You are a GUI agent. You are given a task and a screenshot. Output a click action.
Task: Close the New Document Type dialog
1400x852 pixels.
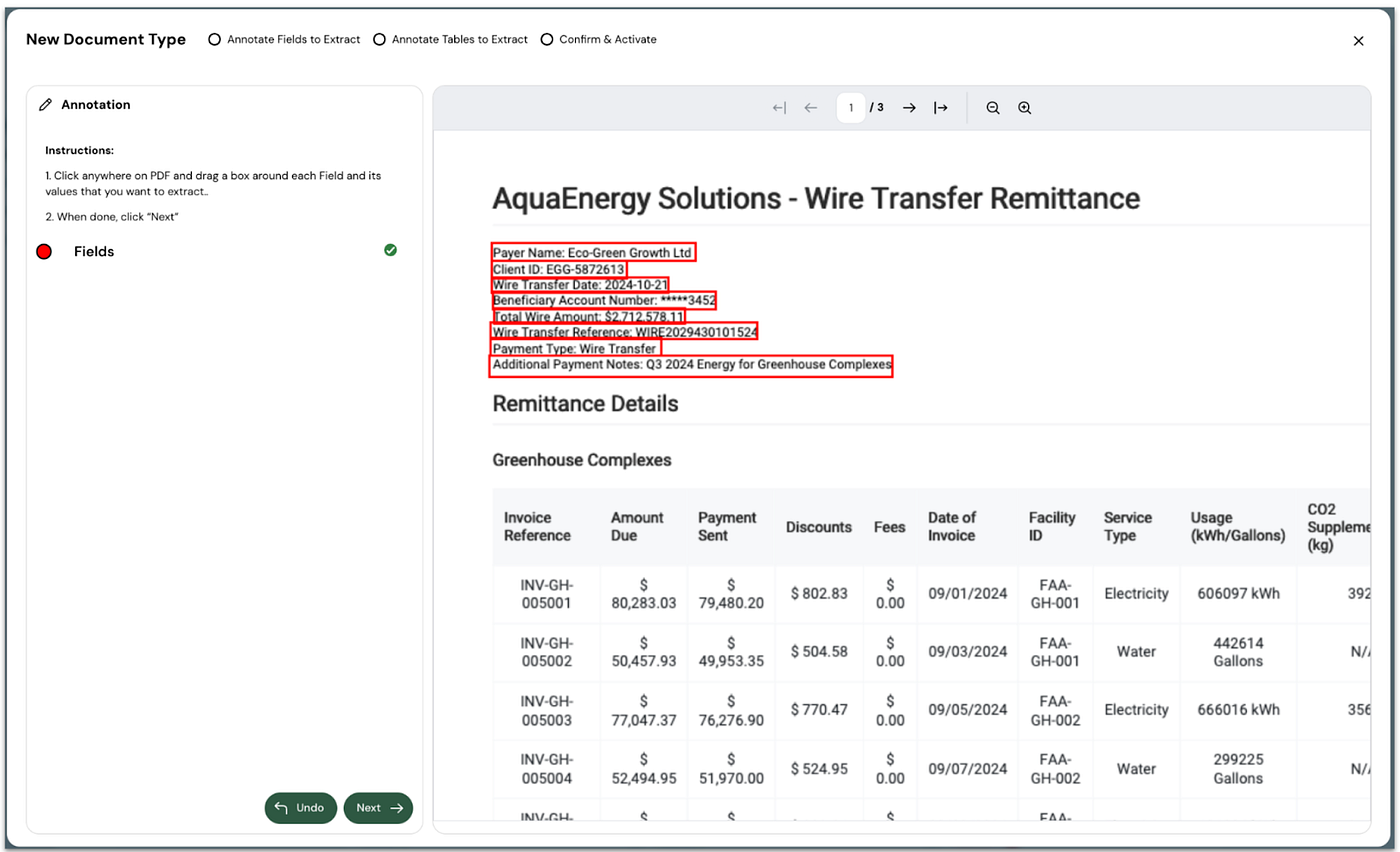(x=1358, y=40)
